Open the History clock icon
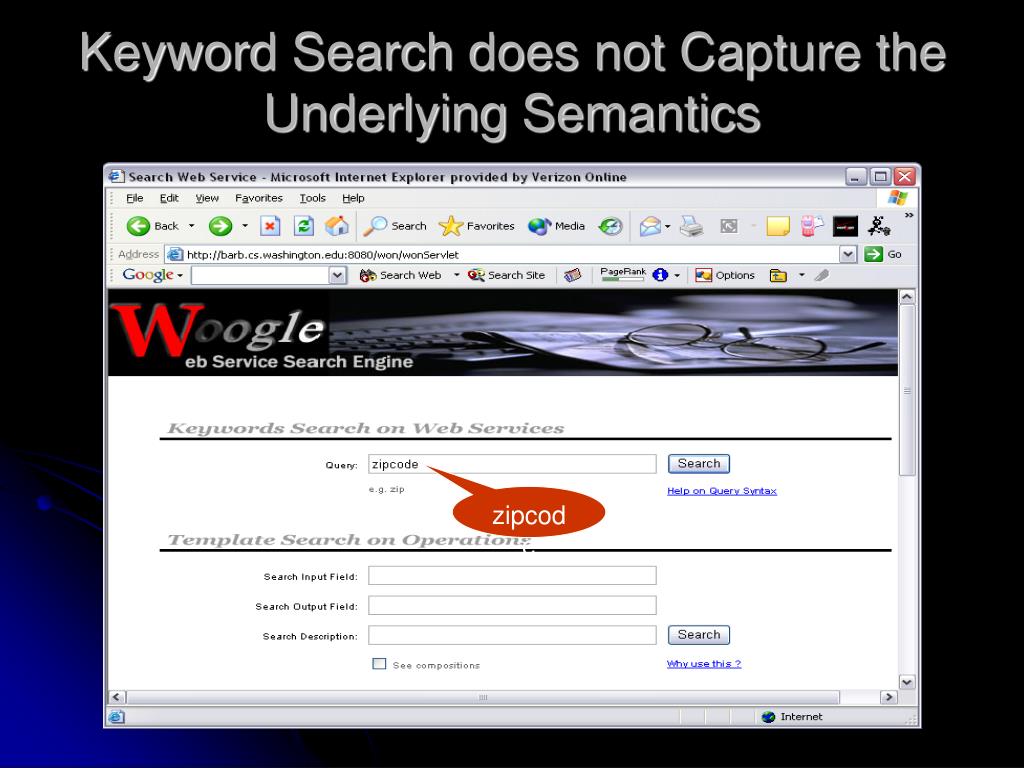Screen dimensions: 1024x768 pyautogui.click(x=611, y=226)
